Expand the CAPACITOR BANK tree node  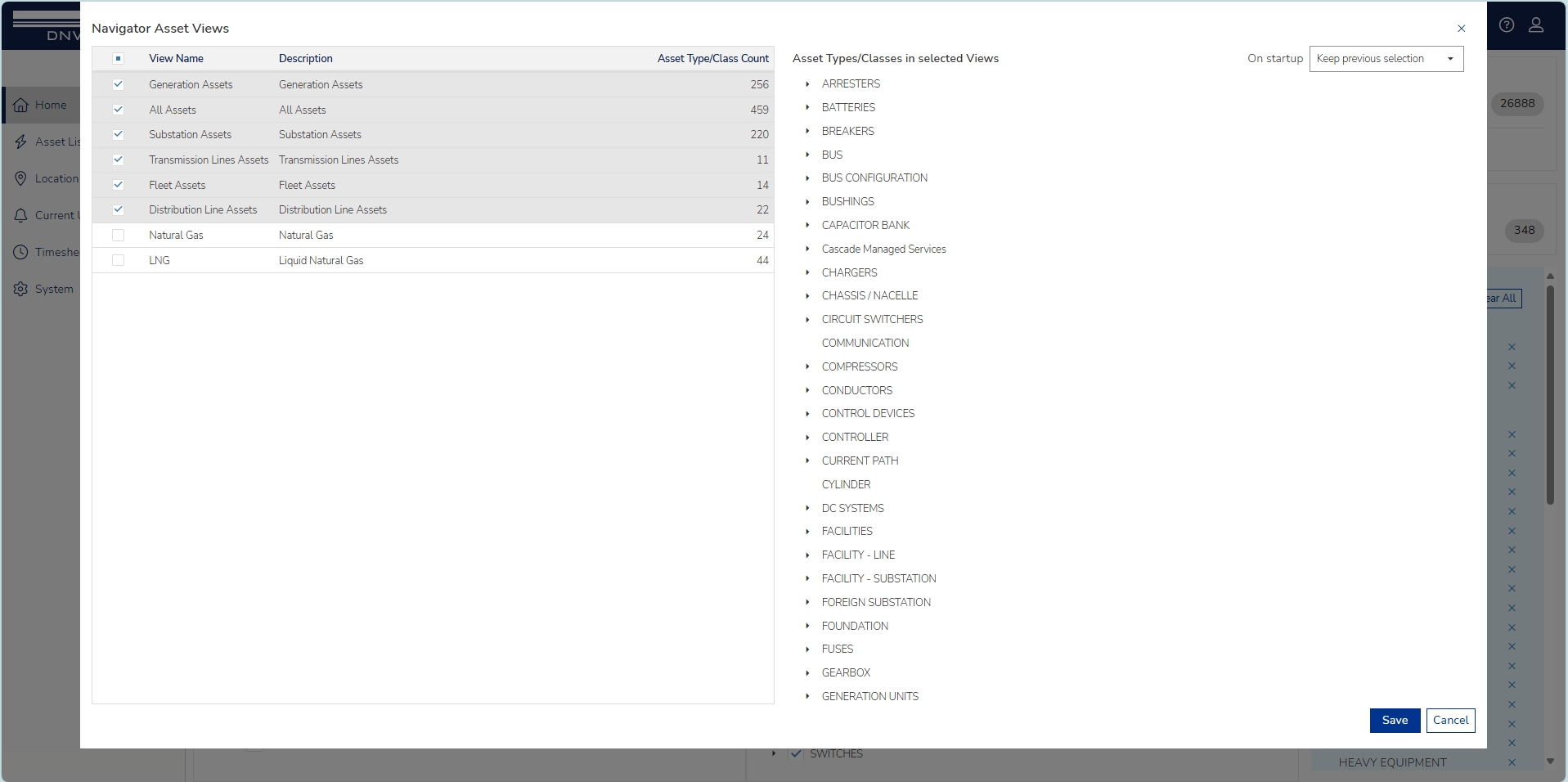(x=807, y=226)
